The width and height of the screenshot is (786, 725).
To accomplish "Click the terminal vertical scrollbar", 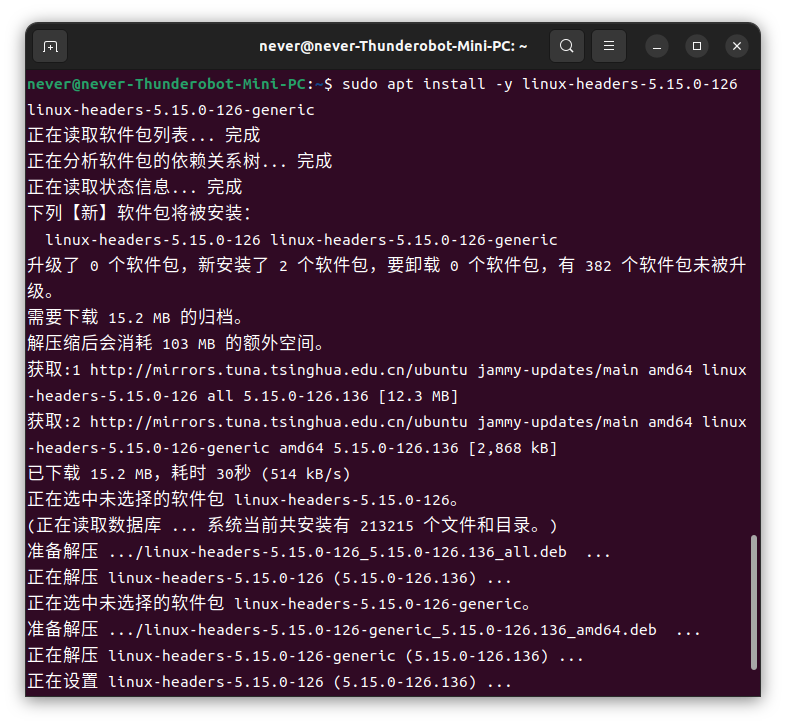I will click(753, 602).
